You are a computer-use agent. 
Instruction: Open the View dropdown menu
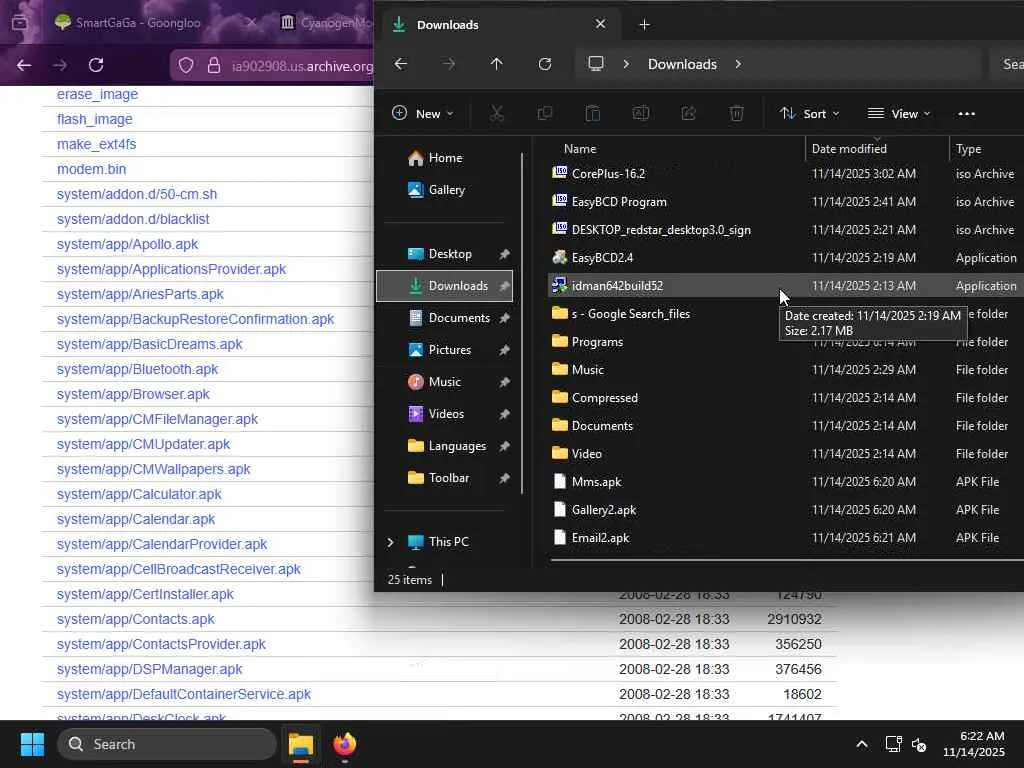(x=899, y=114)
